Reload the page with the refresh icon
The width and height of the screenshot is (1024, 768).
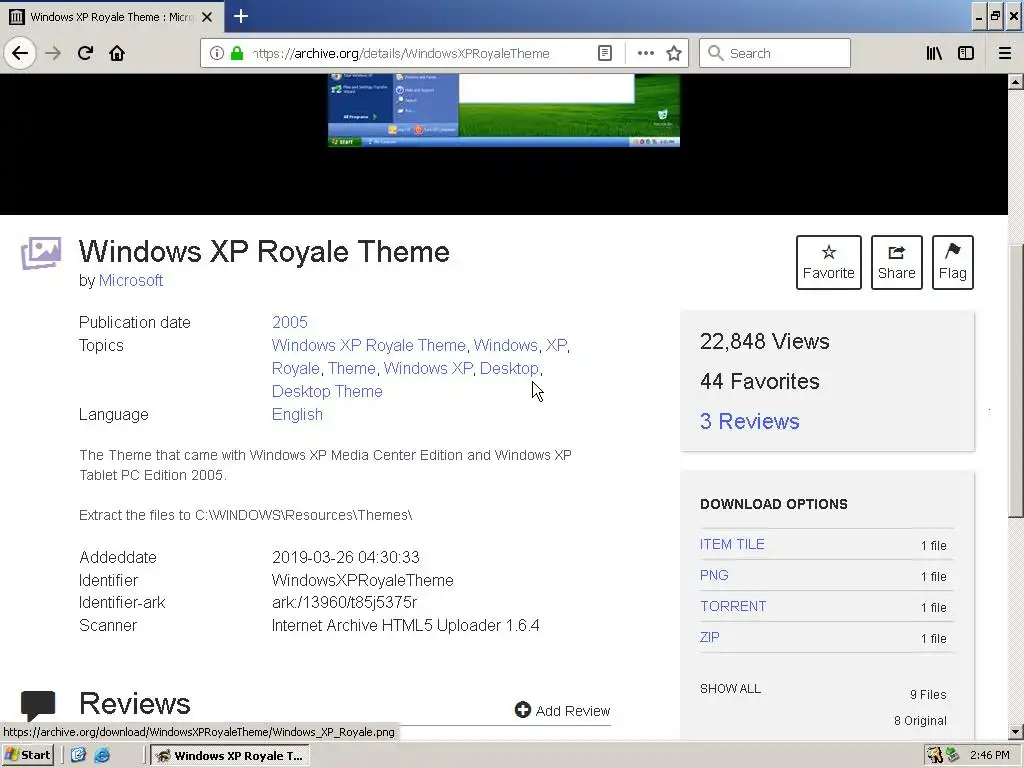(x=85, y=53)
